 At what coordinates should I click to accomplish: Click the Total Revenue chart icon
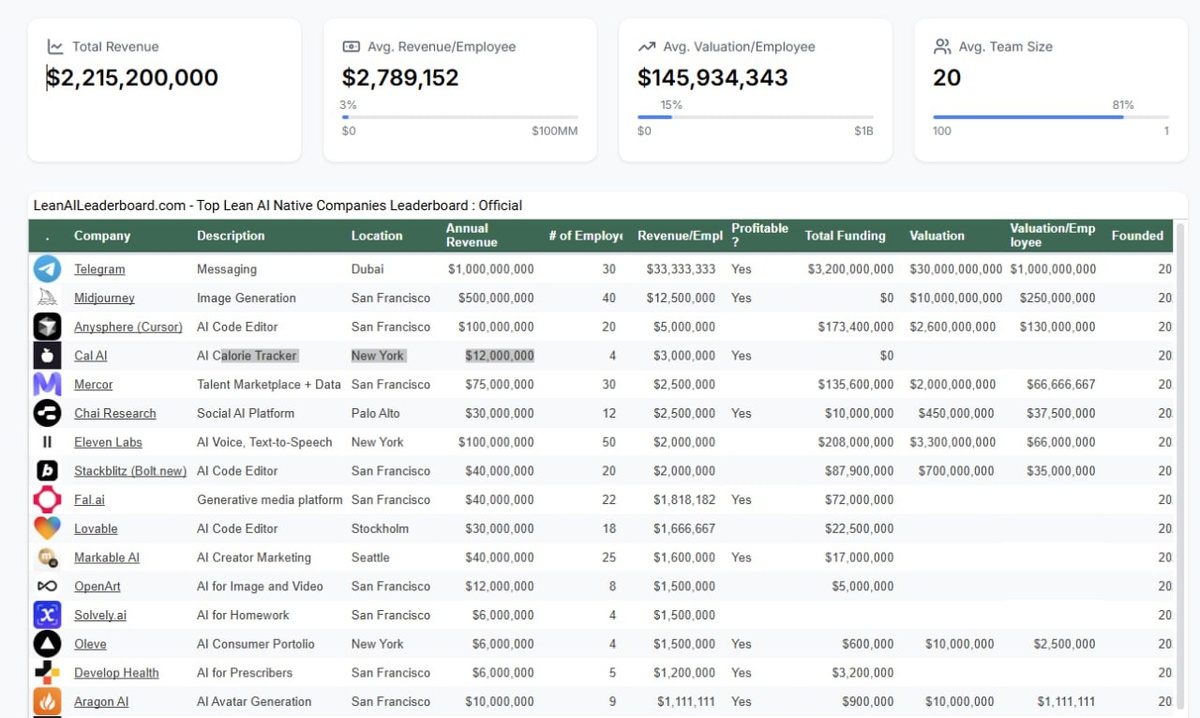(x=55, y=47)
